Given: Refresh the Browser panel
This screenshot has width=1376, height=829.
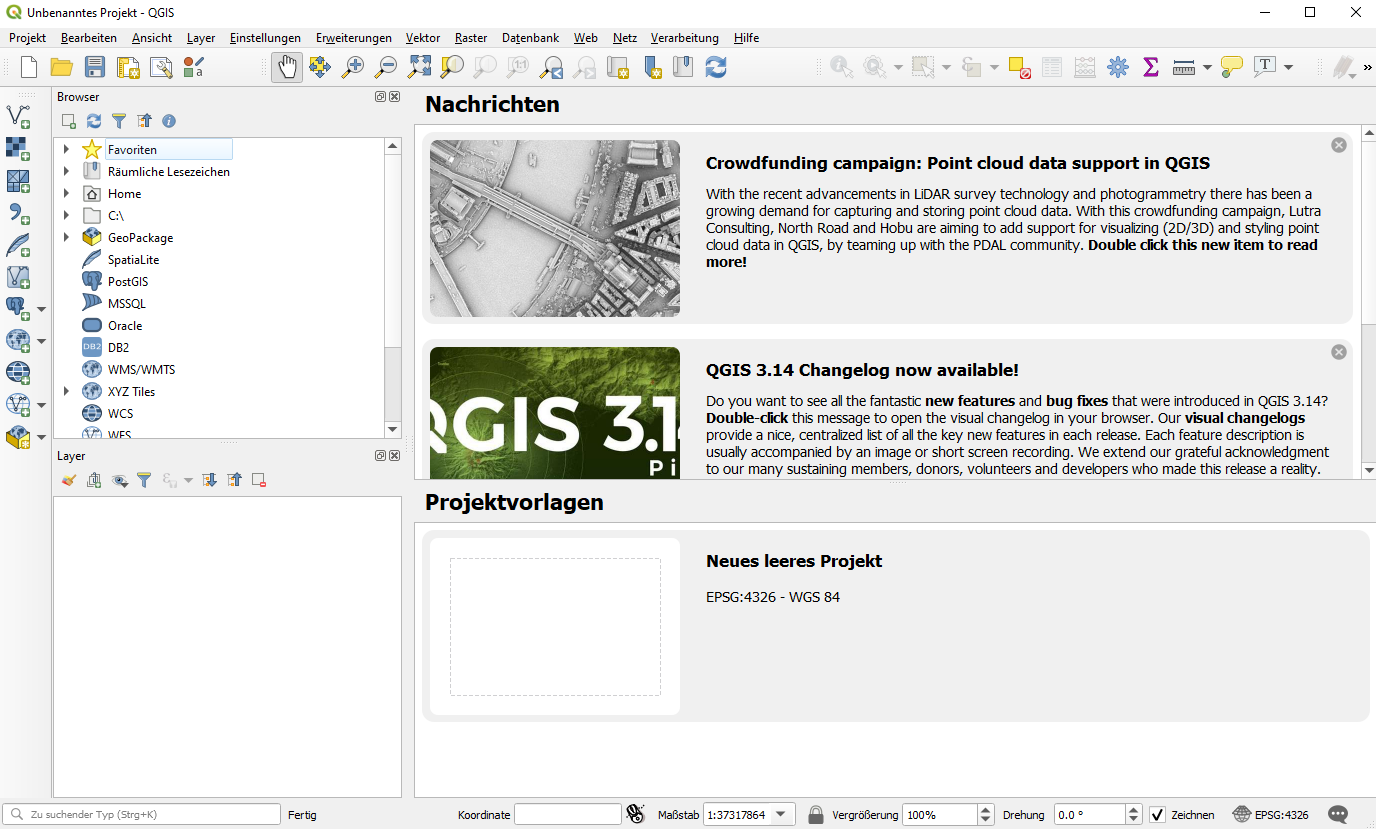Looking at the screenshot, I should 94,121.
